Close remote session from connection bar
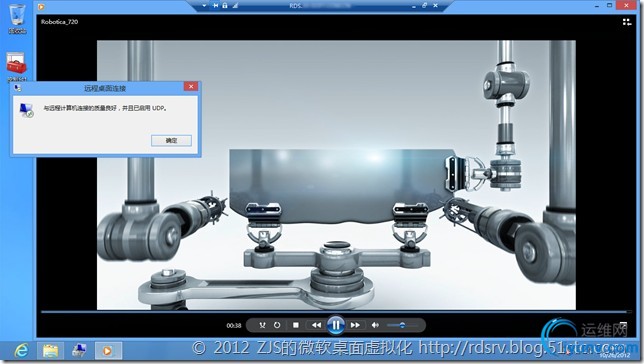The height and width of the screenshot is (364, 644). coord(435,6)
